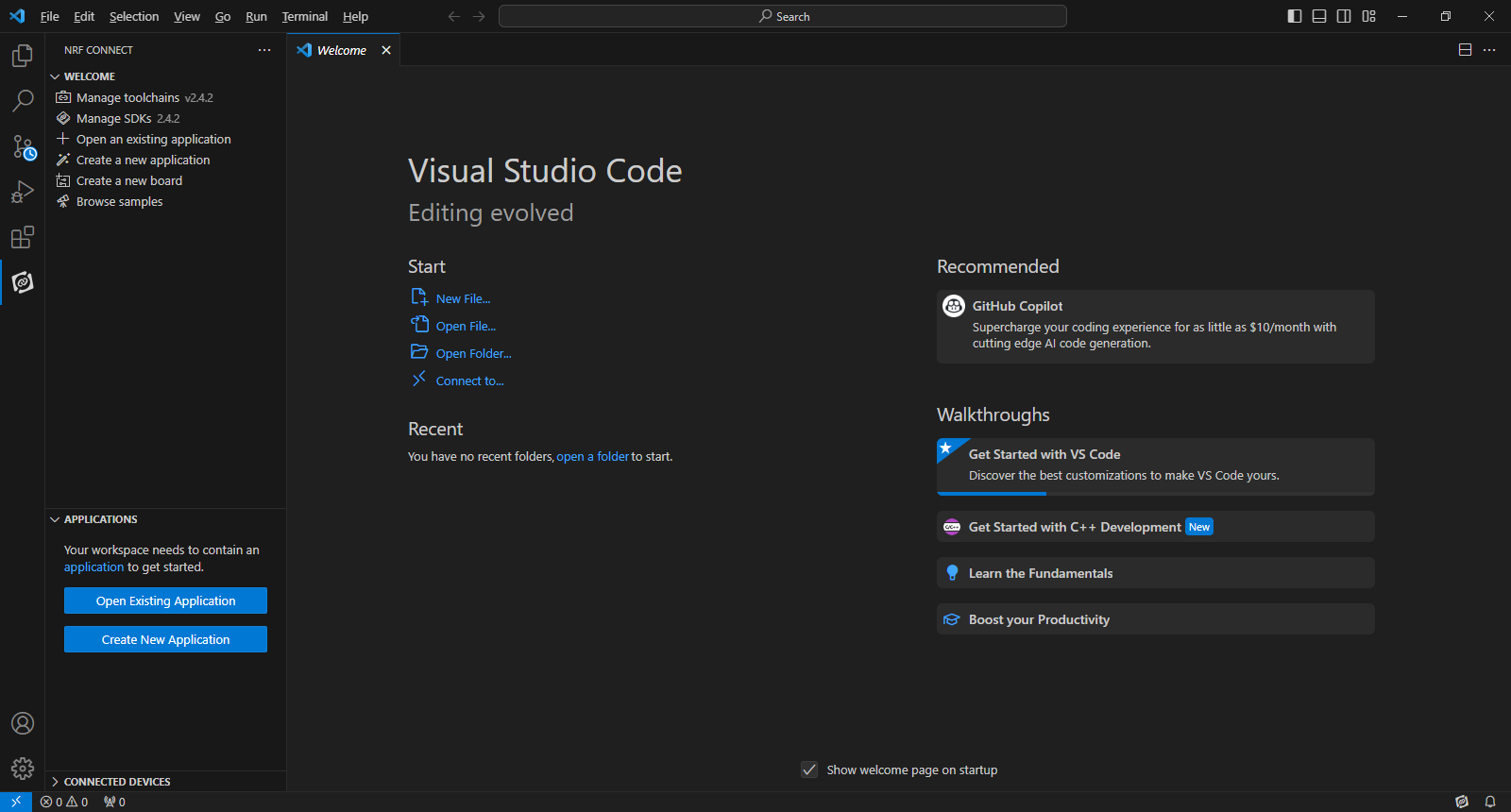1511x812 pixels.
Task: Select the Welcome editor tab
Action: coord(341,50)
